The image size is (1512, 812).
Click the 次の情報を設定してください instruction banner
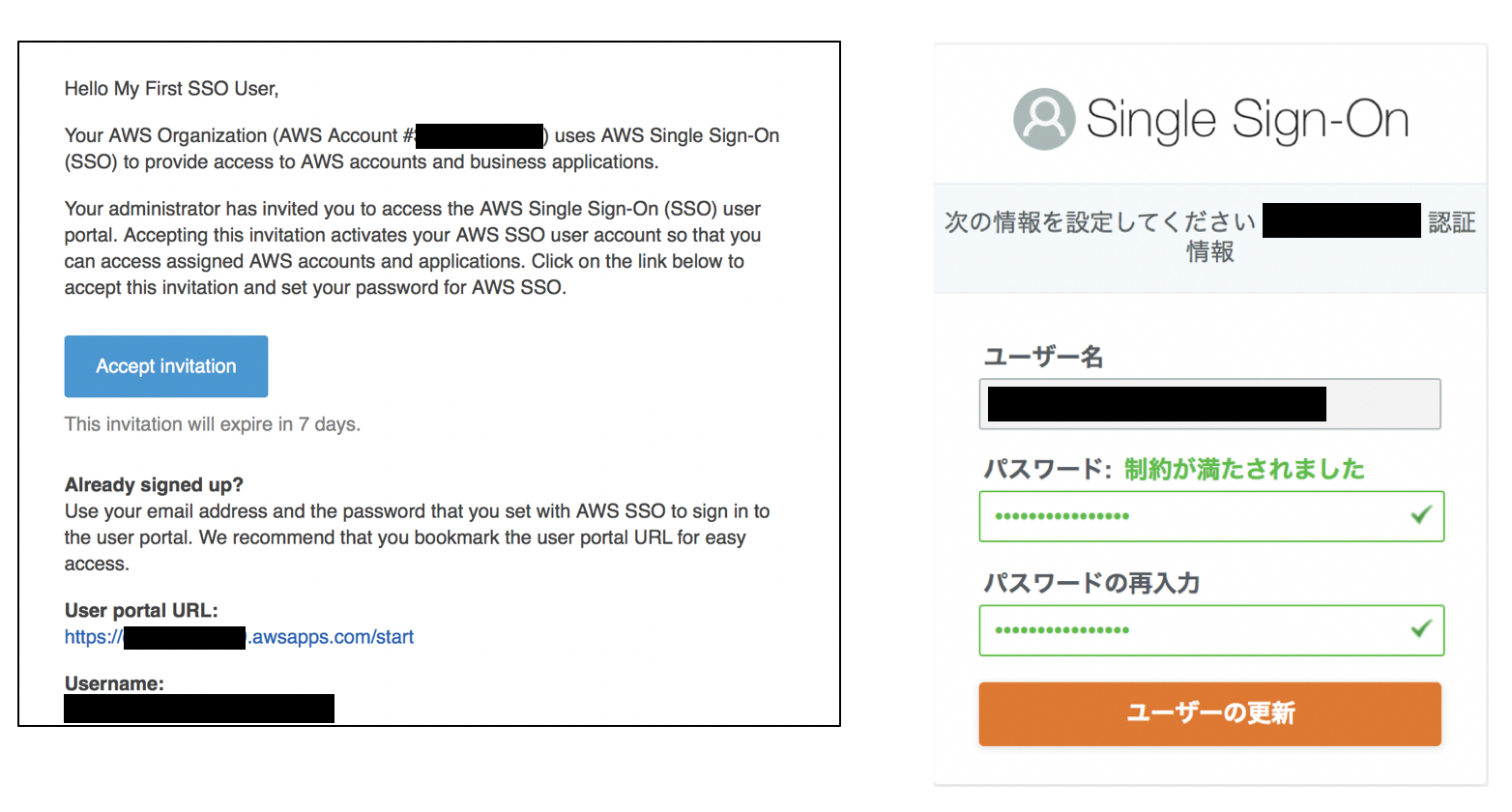coord(1100,223)
